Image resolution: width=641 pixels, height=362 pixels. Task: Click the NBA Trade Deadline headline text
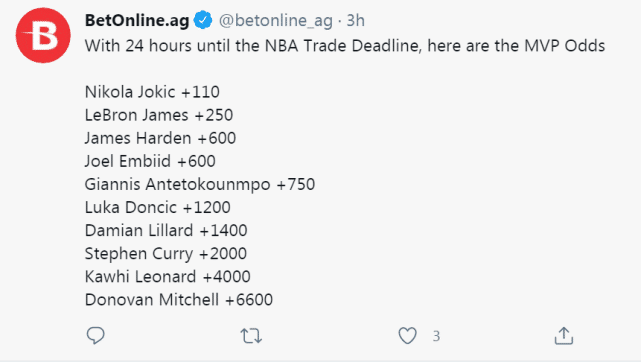[x=343, y=46]
